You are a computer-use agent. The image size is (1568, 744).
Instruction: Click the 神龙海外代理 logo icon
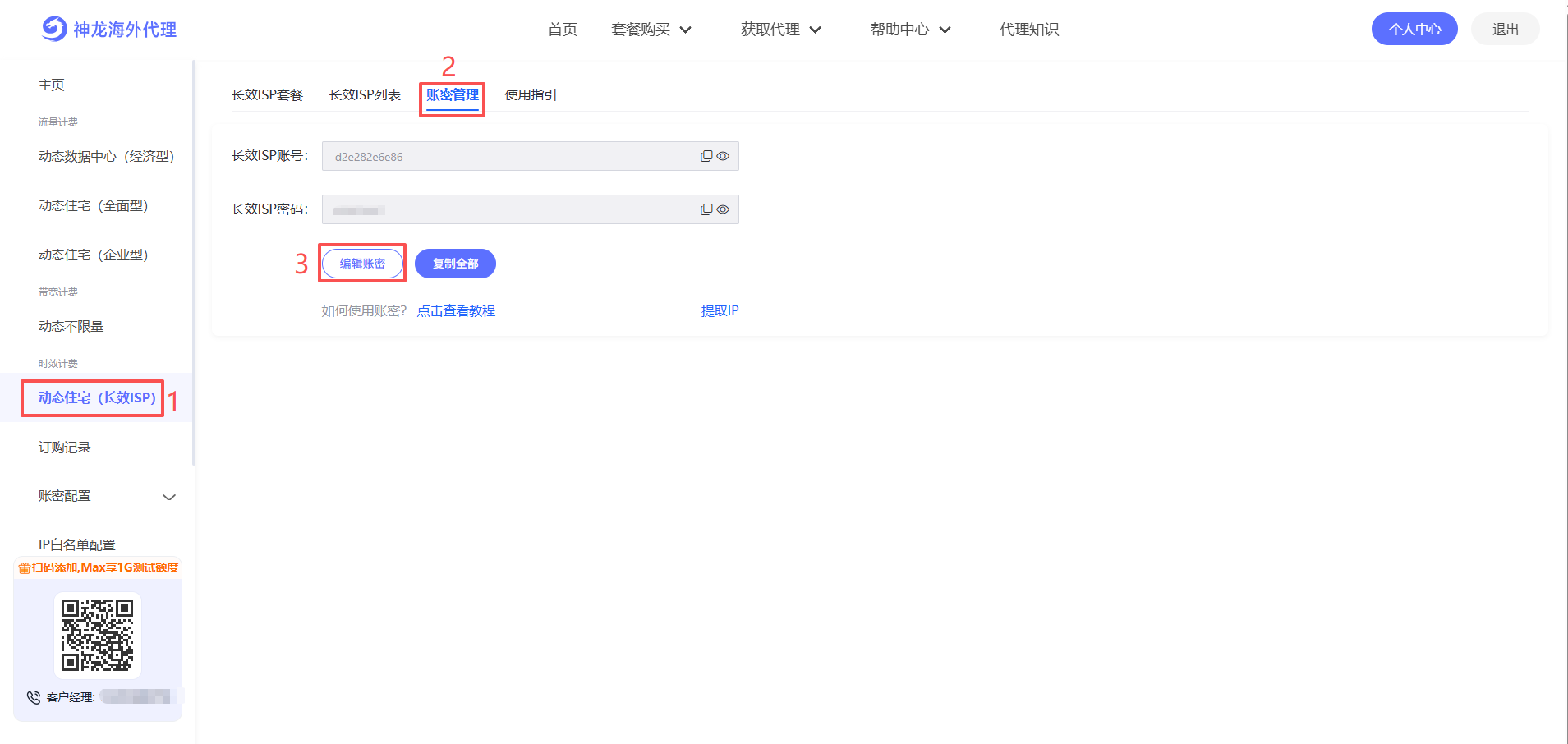point(54,29)
